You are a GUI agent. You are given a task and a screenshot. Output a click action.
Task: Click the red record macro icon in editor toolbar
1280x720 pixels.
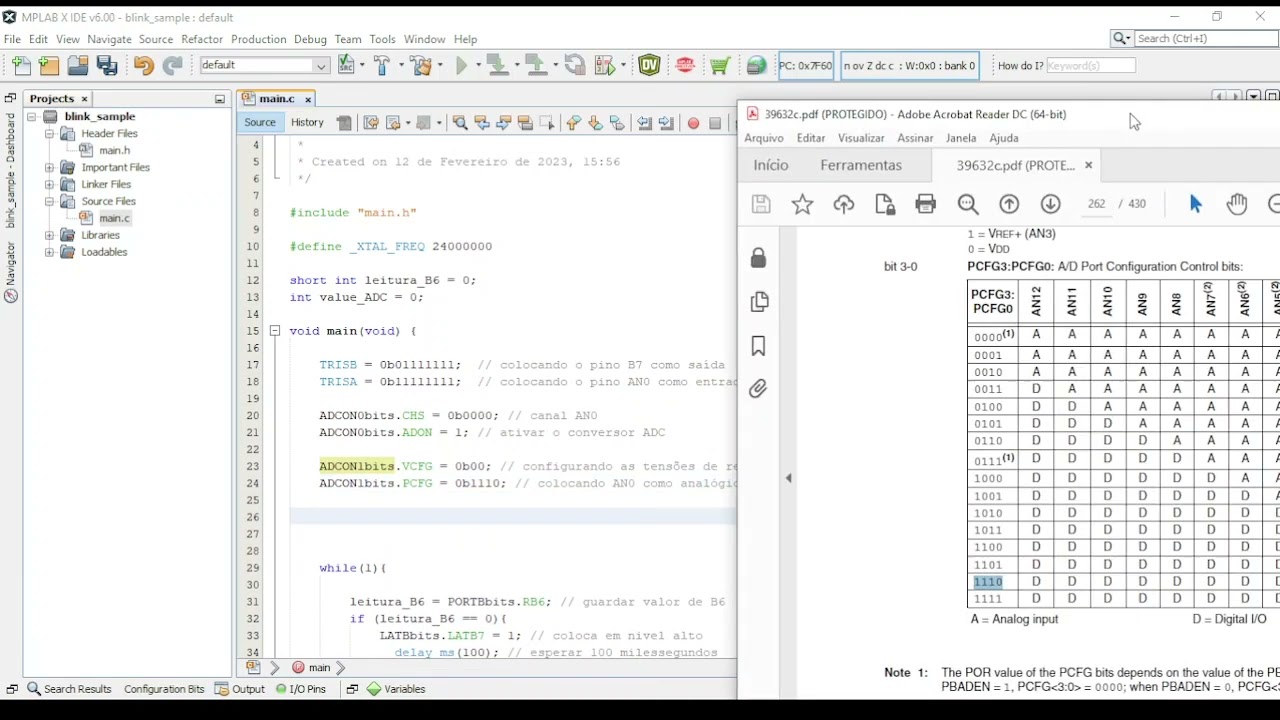pos(693,123)
